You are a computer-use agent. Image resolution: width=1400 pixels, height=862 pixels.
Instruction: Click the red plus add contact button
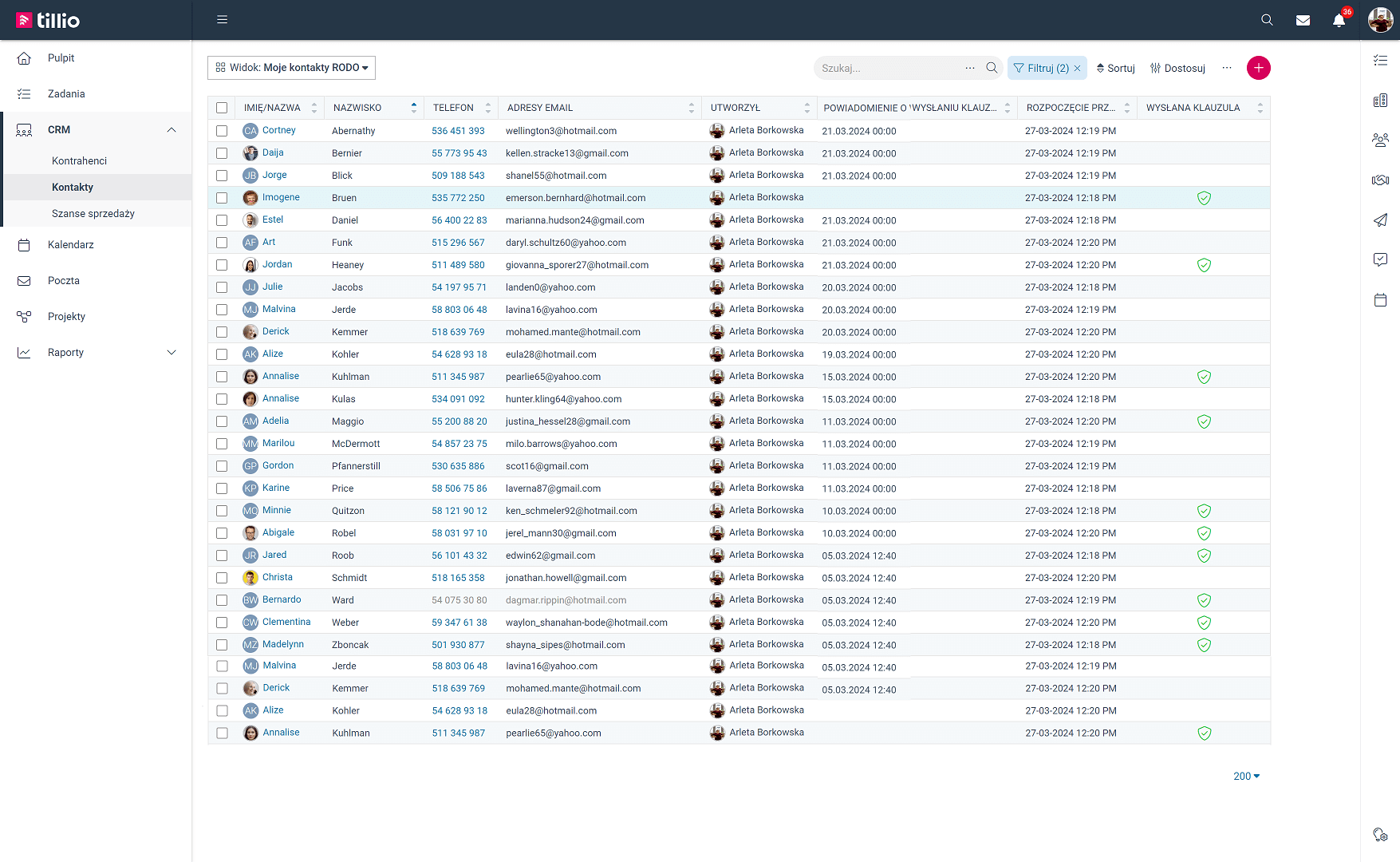pos(1259,68)
